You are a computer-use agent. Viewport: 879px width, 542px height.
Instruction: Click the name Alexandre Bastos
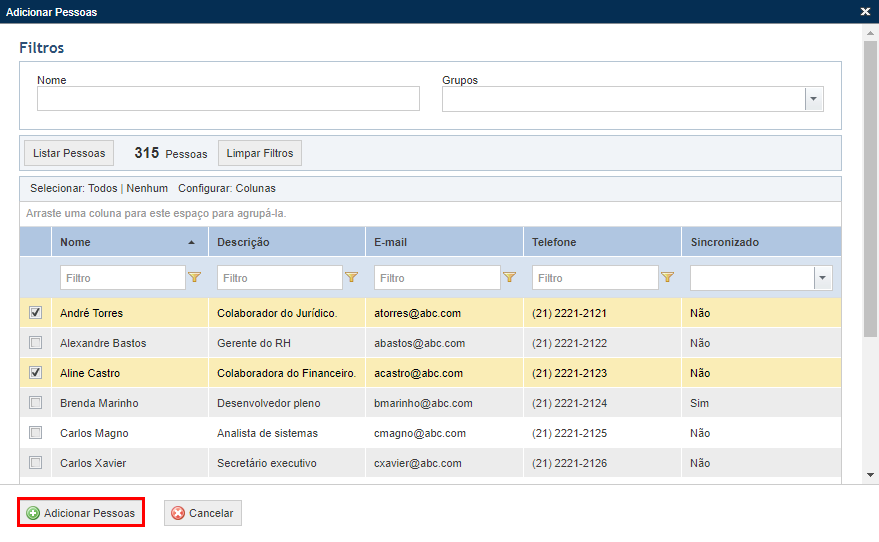[103, 343]
